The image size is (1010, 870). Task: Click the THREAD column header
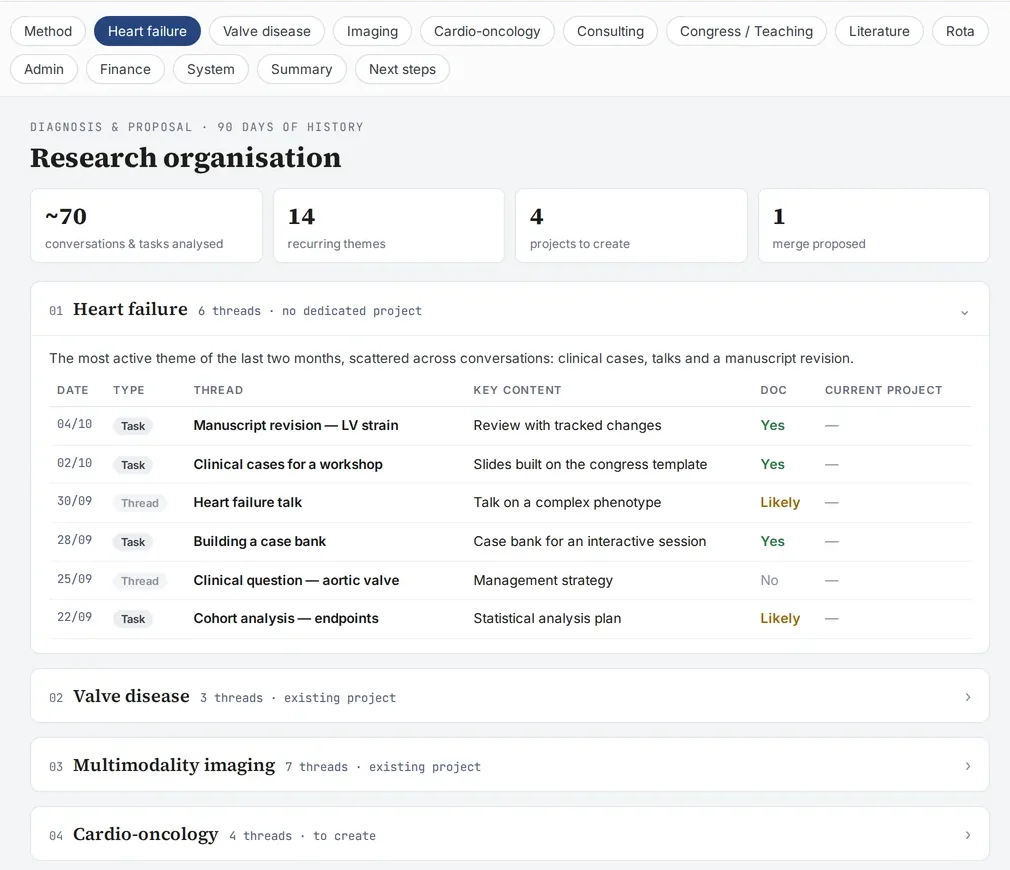pos(218,390)
